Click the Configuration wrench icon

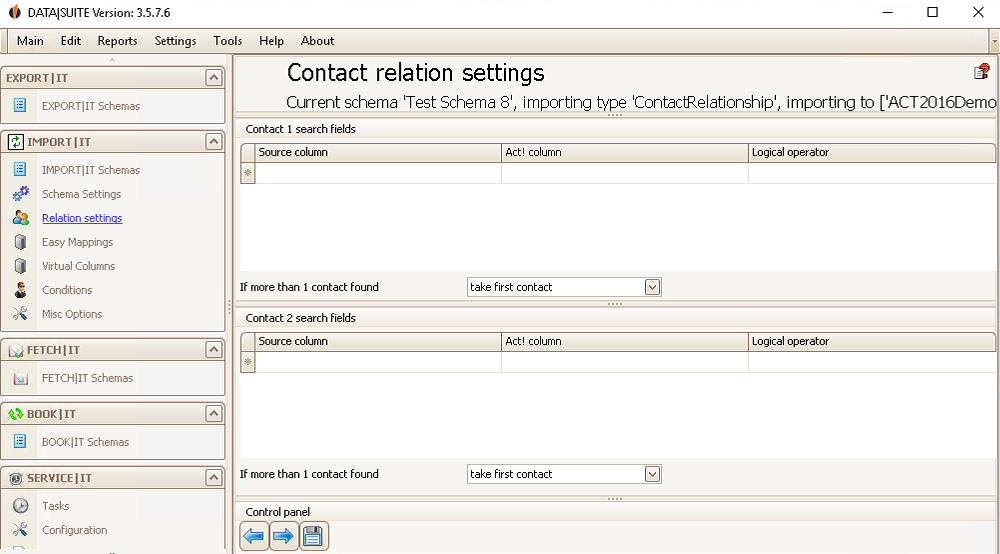(x=20, y=529)
